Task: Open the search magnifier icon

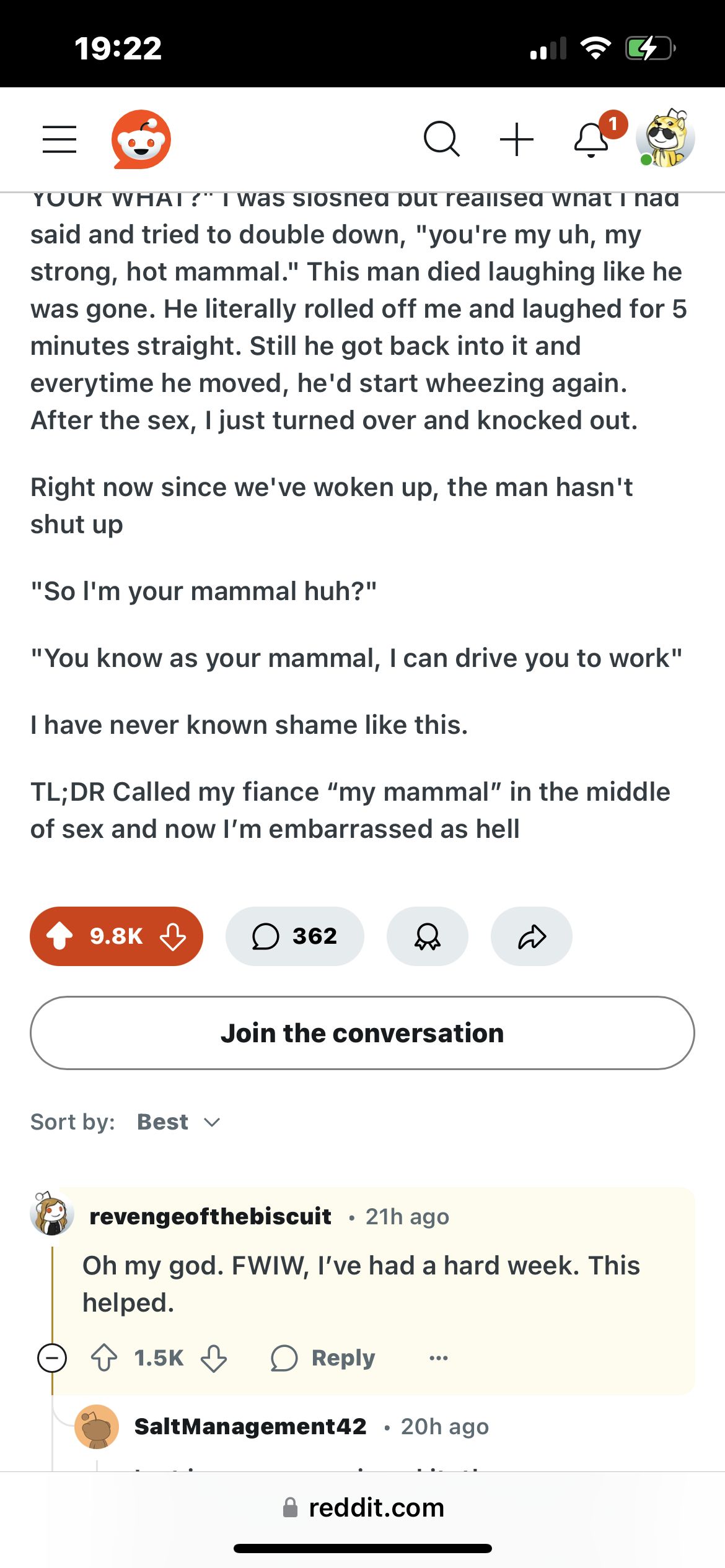Action: (x=441, y=139)
